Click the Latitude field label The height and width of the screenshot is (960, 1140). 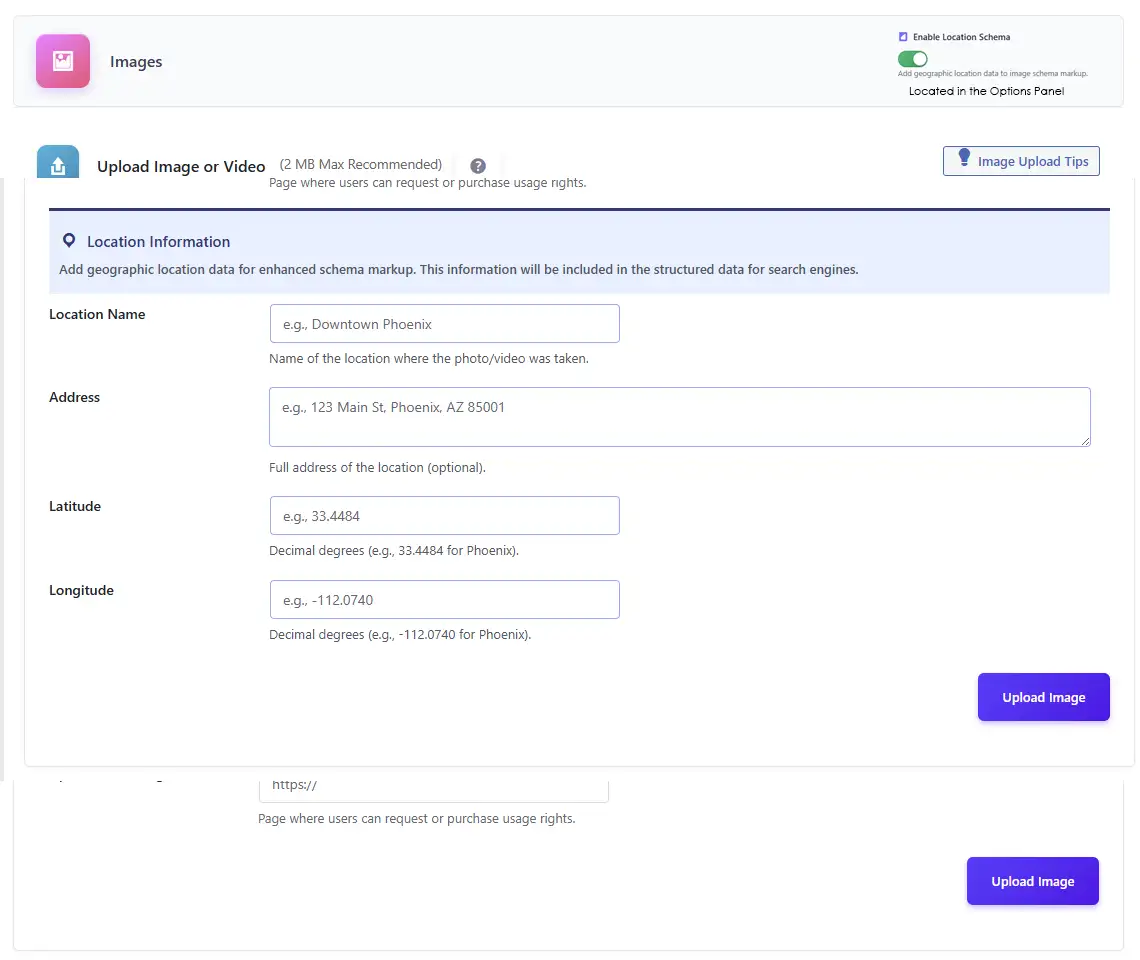pyautogui.click(x=75, y=506)
